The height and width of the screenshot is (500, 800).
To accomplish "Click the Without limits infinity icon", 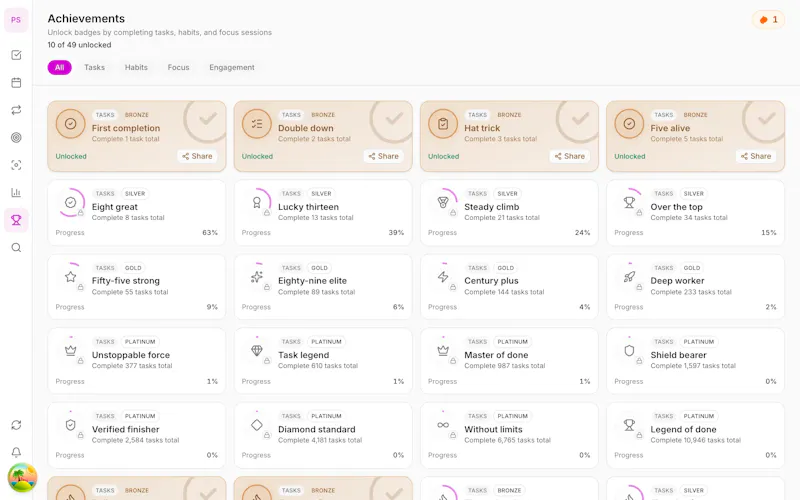I will coord(443,425).
